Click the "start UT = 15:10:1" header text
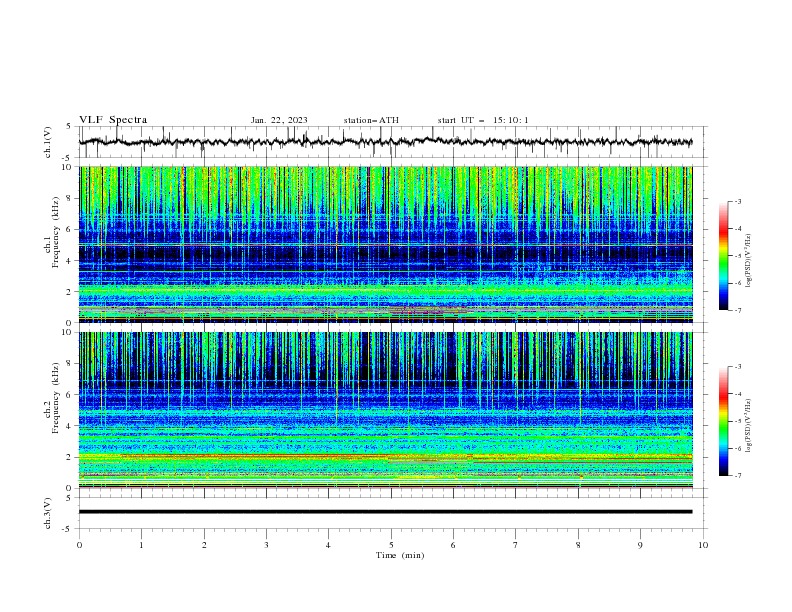 pyautogui.click(x=483, y=120)
